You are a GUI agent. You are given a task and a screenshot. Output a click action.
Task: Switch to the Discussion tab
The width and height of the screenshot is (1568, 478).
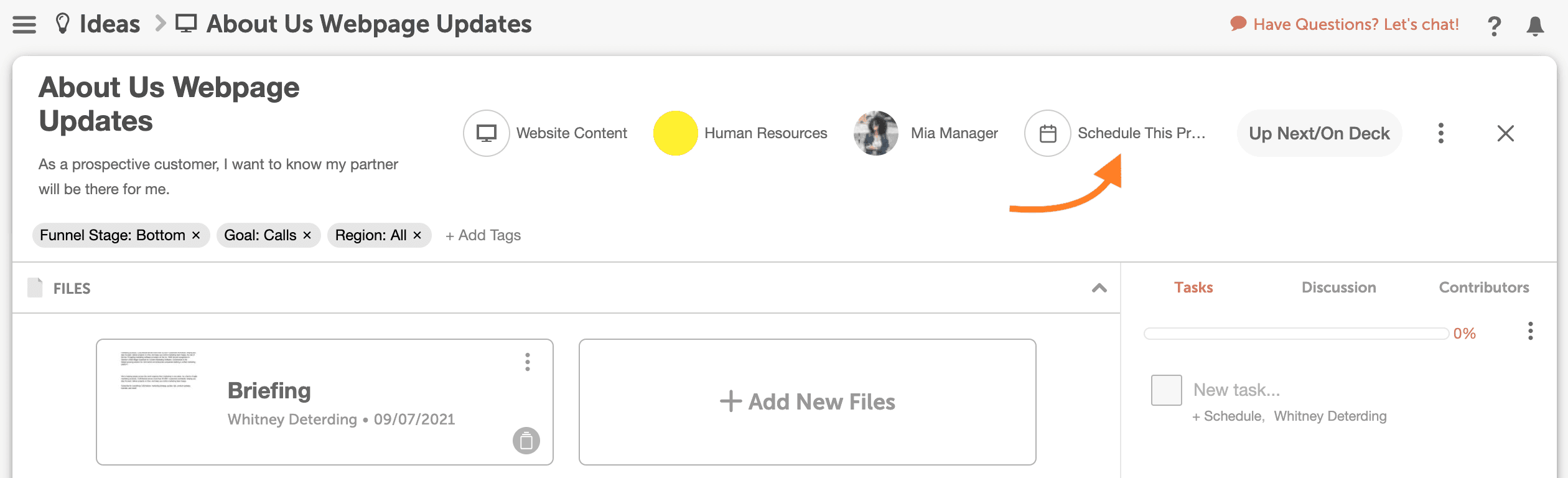coord(1338,288)
